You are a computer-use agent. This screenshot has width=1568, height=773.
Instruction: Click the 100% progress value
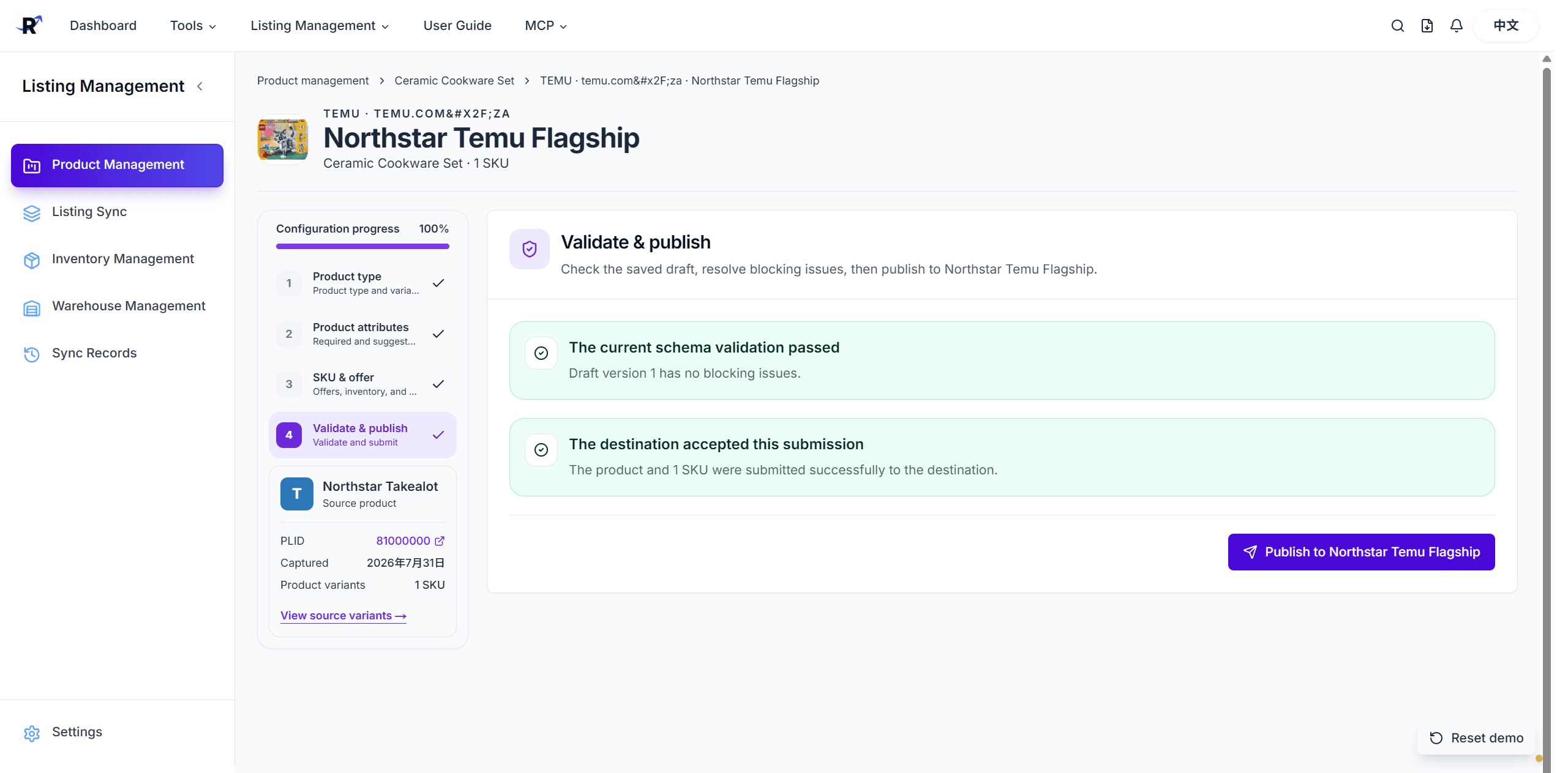tap(434, 229)
